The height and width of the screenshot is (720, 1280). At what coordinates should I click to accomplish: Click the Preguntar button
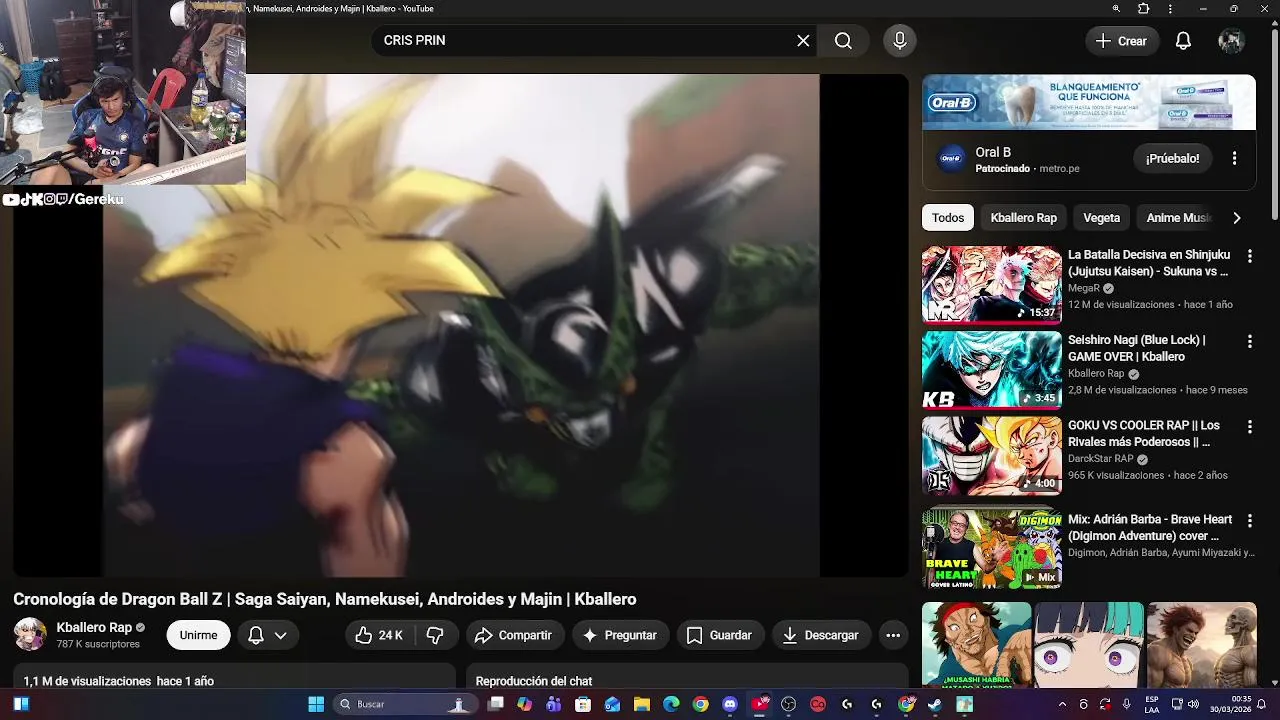click(x=619, y=635)
